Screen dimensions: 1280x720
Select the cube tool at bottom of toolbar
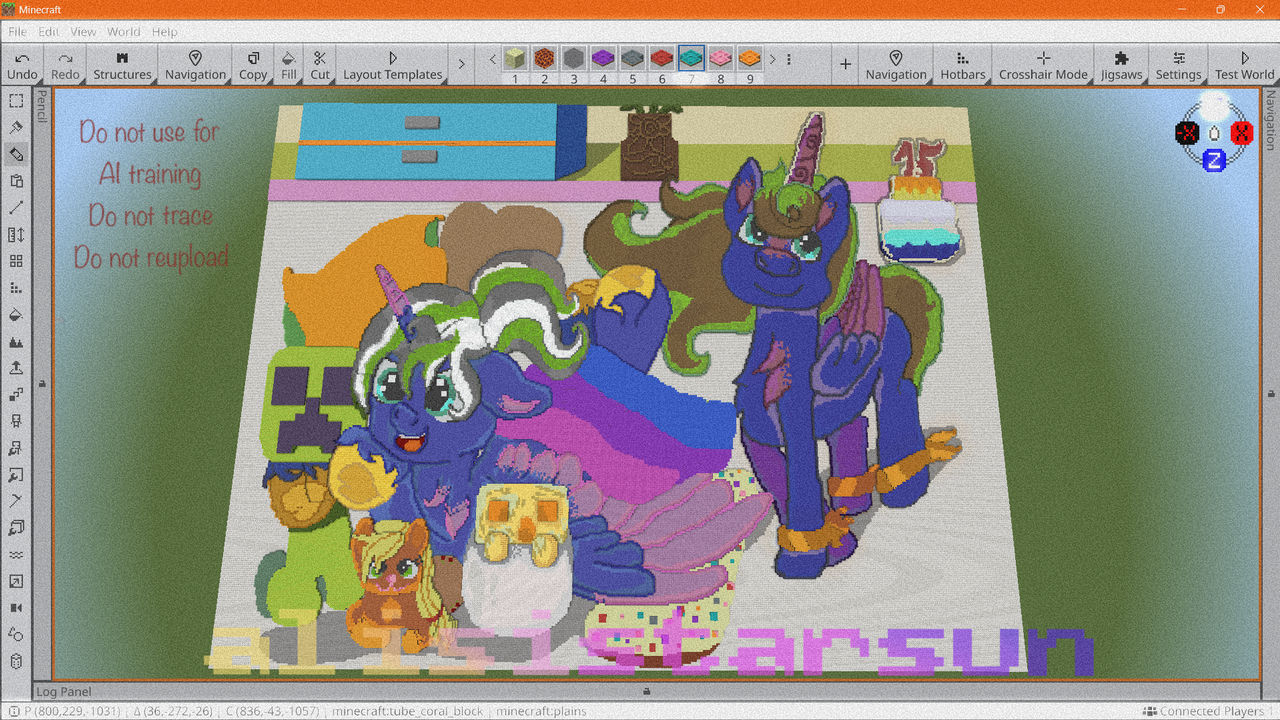[x=16, y=661]
